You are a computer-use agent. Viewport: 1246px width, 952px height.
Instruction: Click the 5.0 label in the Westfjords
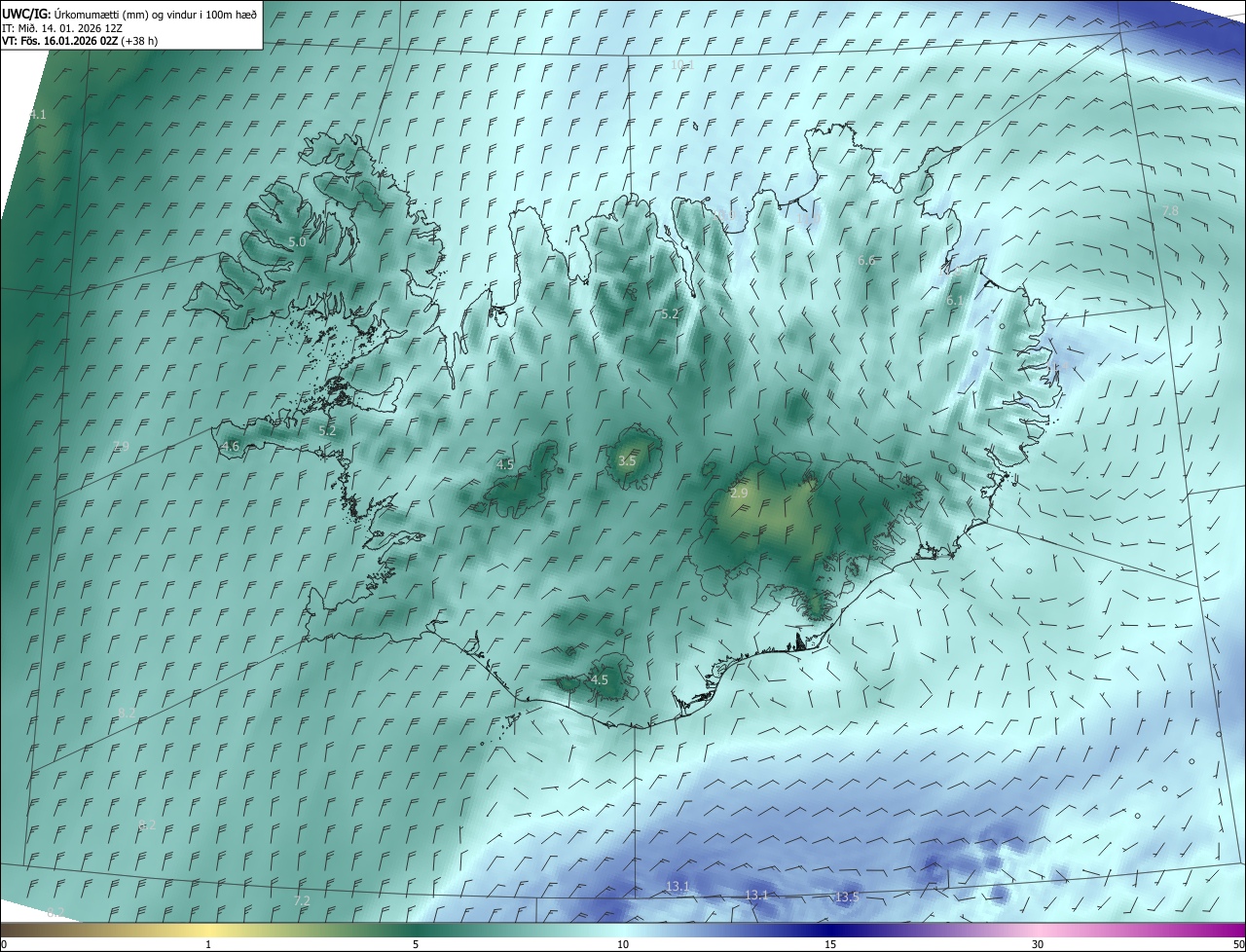[297, 241]
